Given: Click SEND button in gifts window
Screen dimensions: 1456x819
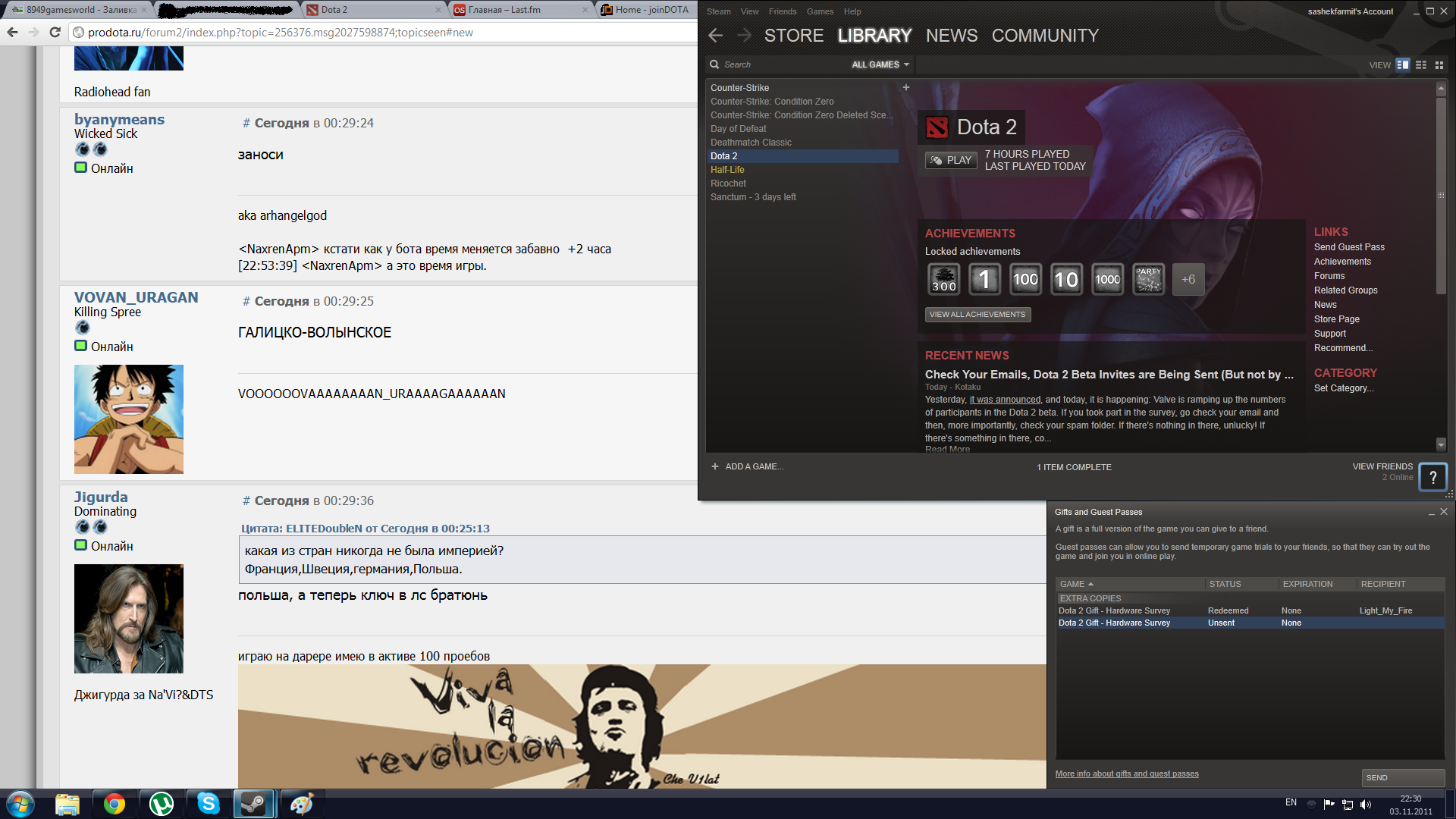Looking at the screenshot, I should [1402, 777].
